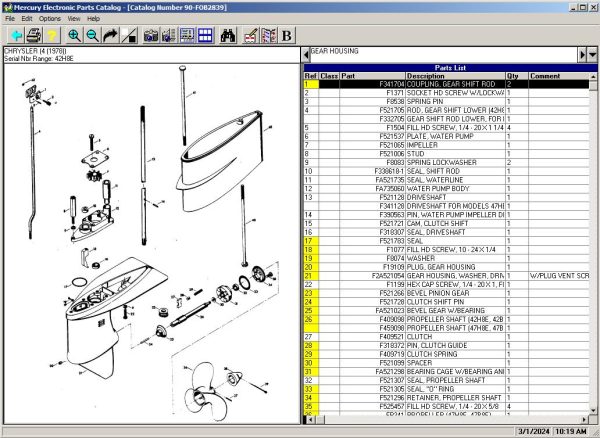600x438 pixels.
Task: Select the WATER PUMP BODY row
Action: [x=447, y=189]
